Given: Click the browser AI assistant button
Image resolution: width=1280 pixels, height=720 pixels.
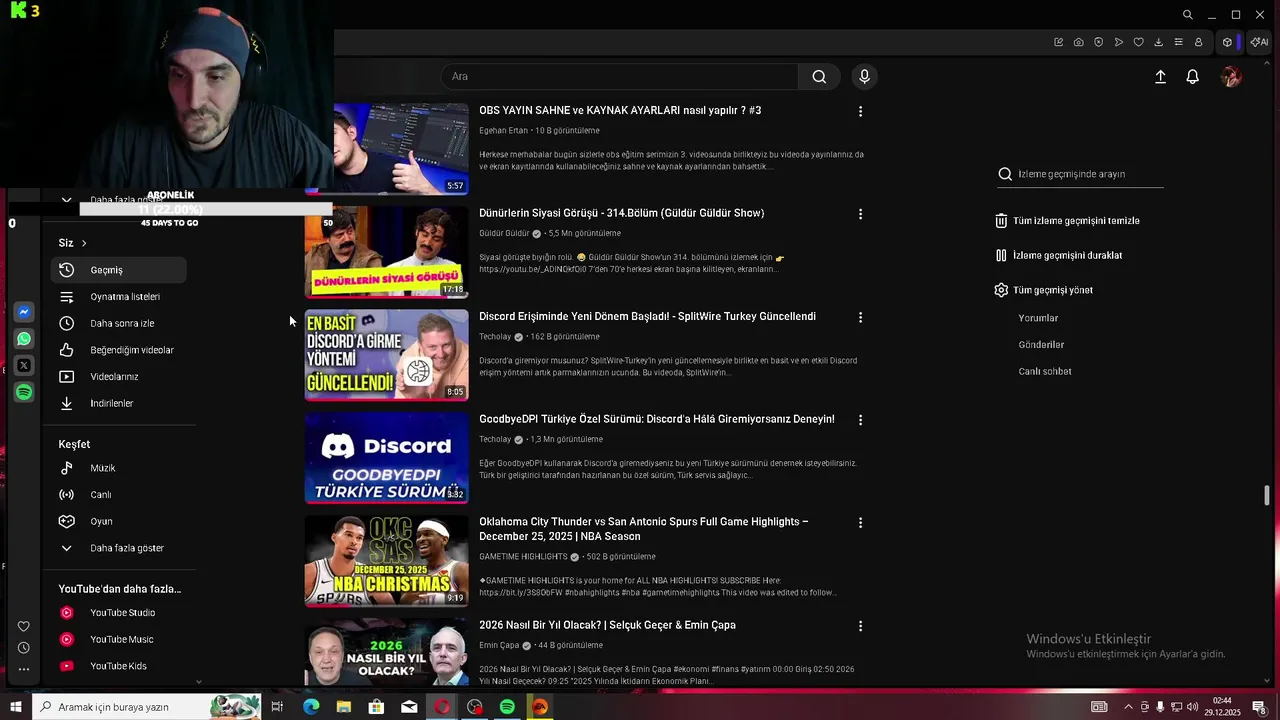Looking at the screenshot, I should [1260, 42].
